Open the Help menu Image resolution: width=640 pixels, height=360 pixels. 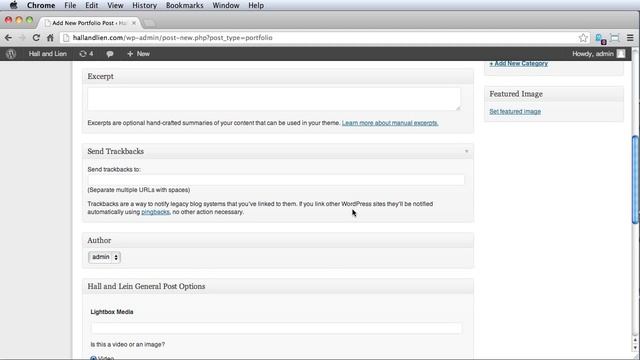(x=256, y=5)
